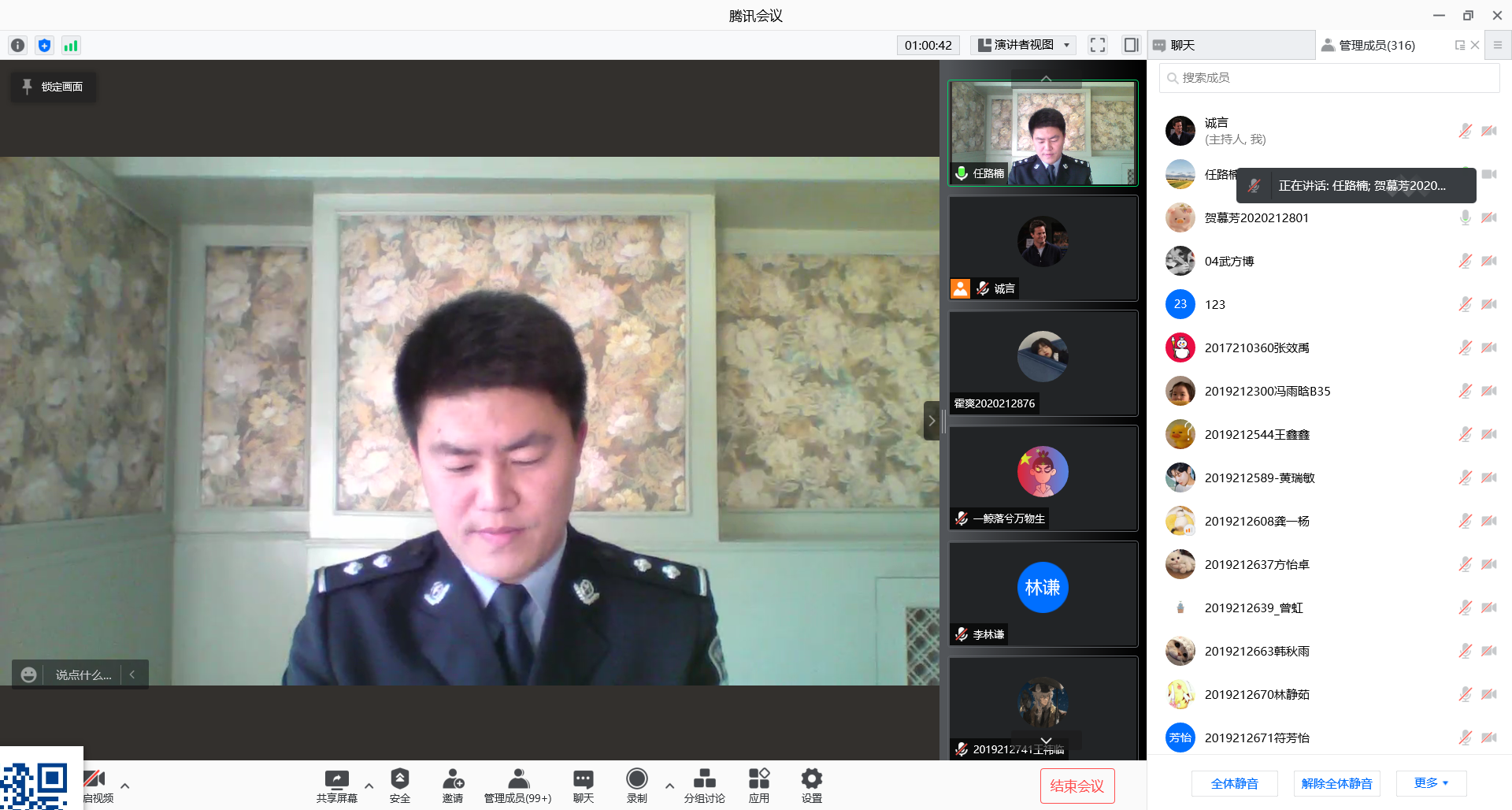Image resolution: width=1512 pixels, height=810 pixels.
Task: Switch to 管理成员(316) tab
Action: 1377,46
